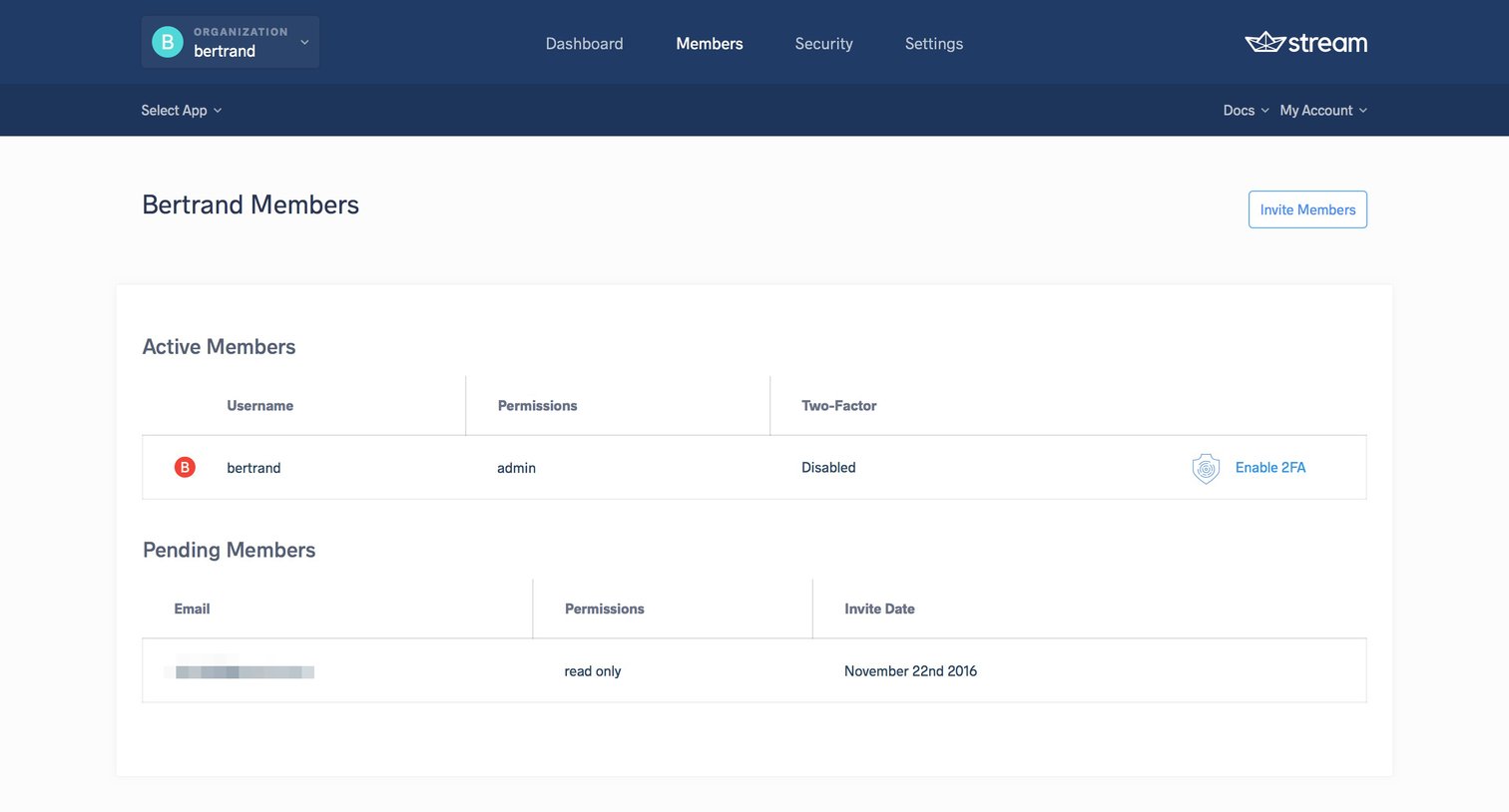Click the teal B organization avatar
This screenshot has width=1509, height=812.
tap(167, 42)
